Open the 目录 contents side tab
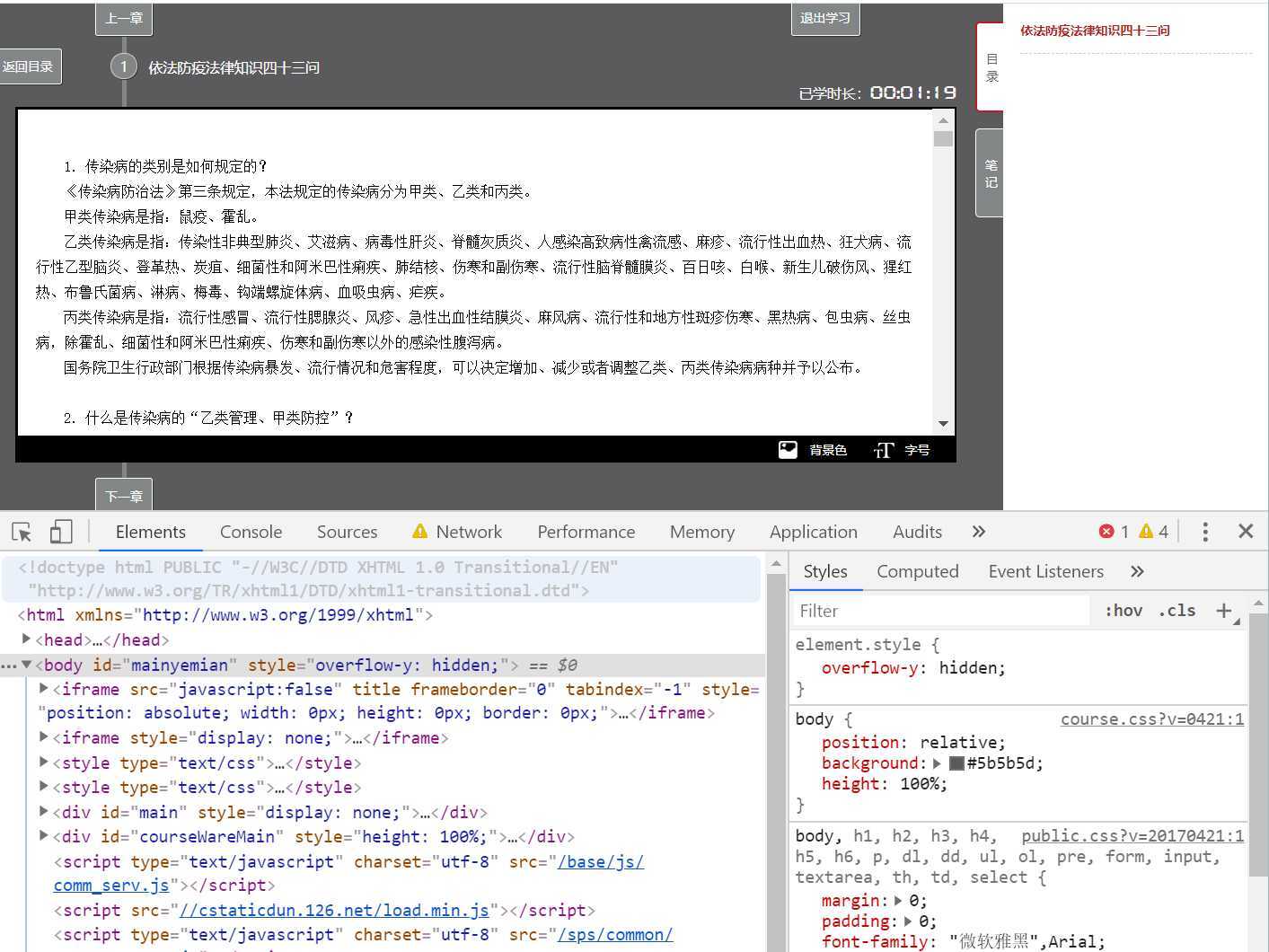 [x=991, y=67]
